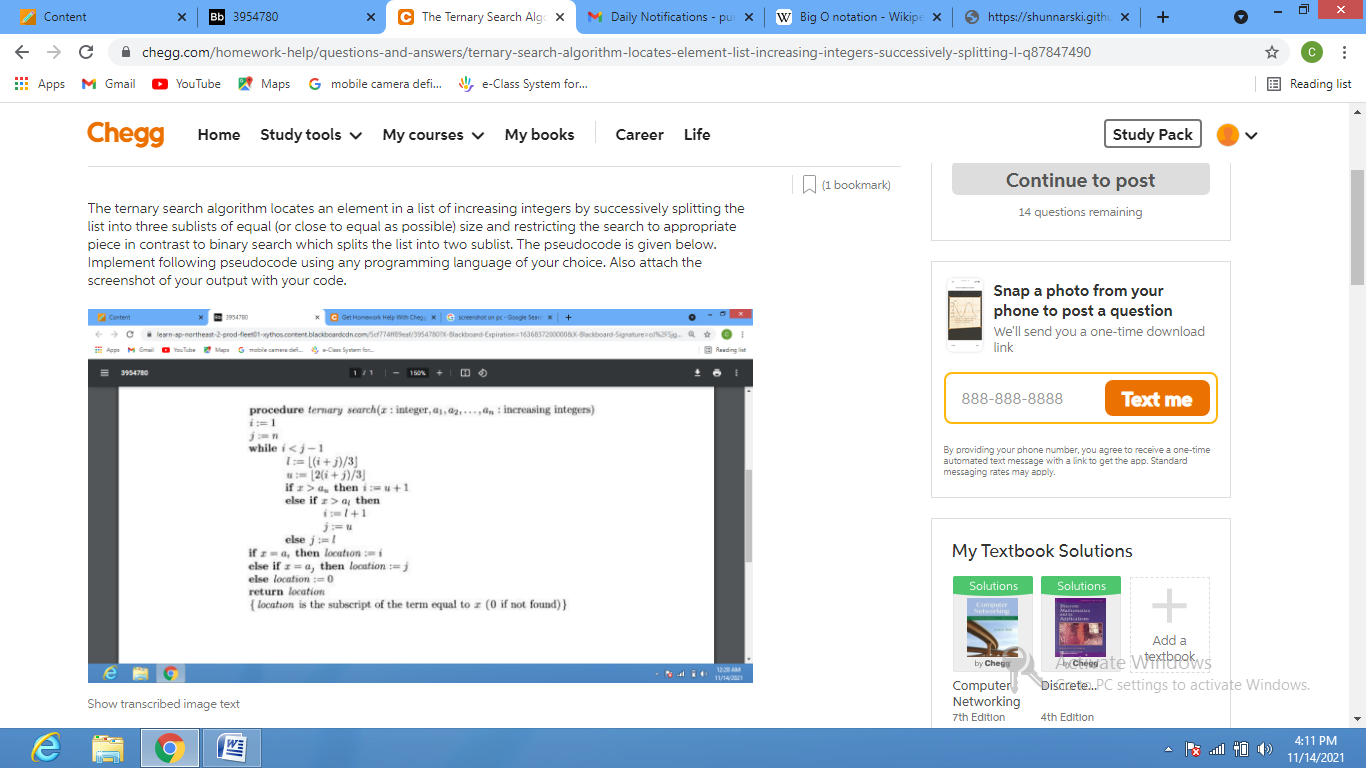Open the Apps launcher on the bookmarks bar
1366x768 pixels.
(x=31, y=84)
